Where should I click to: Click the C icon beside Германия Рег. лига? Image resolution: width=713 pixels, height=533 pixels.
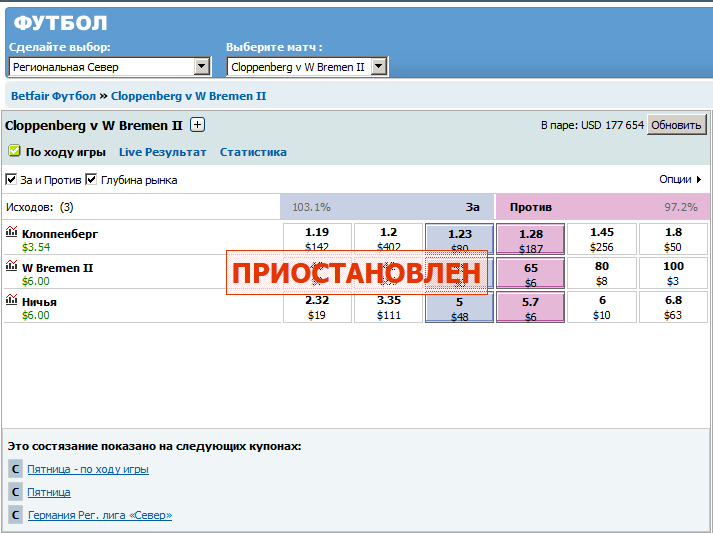(15, 515)
